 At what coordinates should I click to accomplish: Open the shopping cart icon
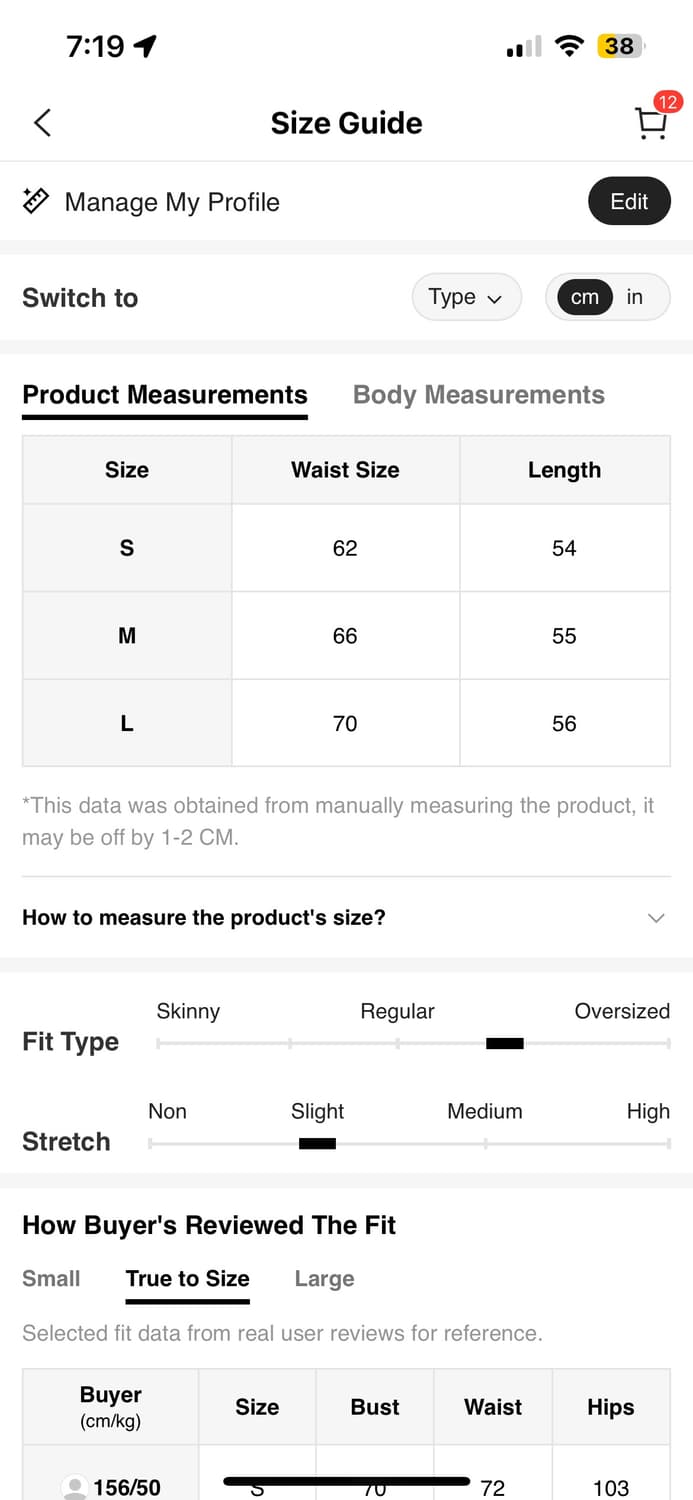651,123
